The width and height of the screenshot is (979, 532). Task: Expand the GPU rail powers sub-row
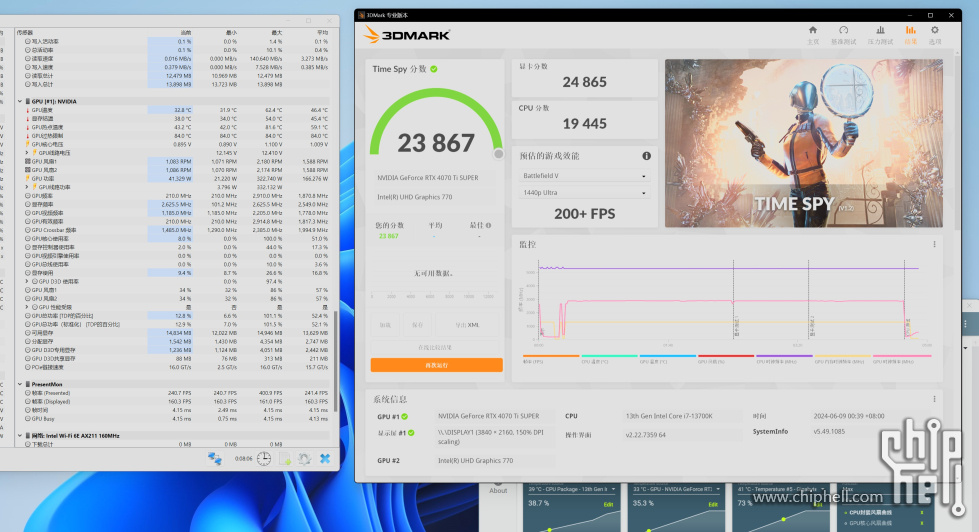coord(27,187)
